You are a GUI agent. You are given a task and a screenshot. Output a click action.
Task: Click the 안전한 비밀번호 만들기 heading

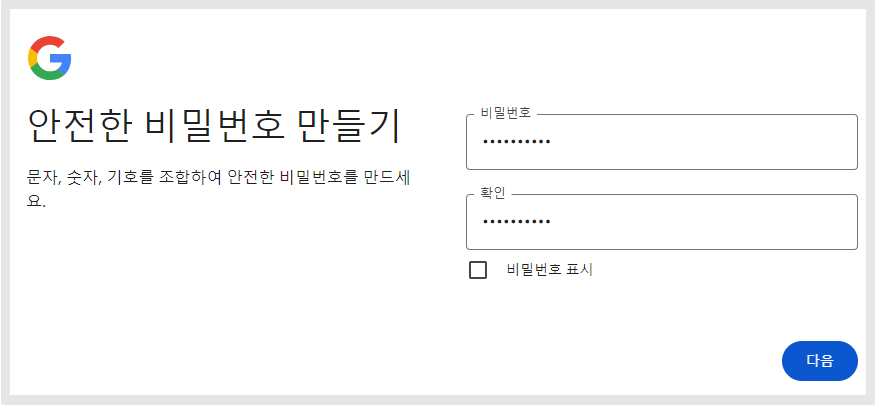214,126
